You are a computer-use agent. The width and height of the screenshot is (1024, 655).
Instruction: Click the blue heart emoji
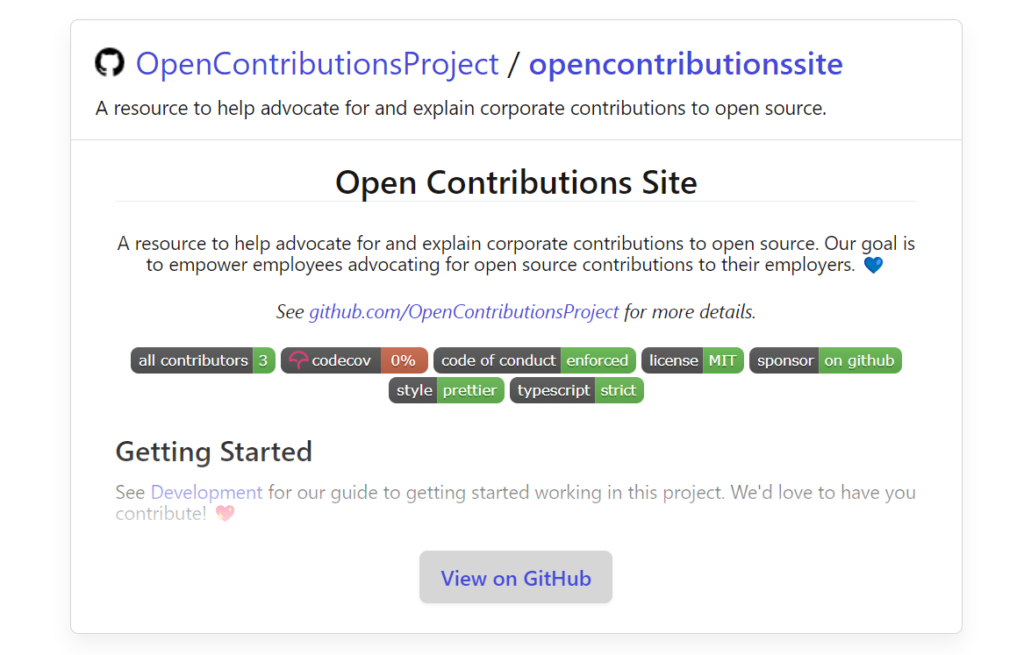click(x=873, y=266)
